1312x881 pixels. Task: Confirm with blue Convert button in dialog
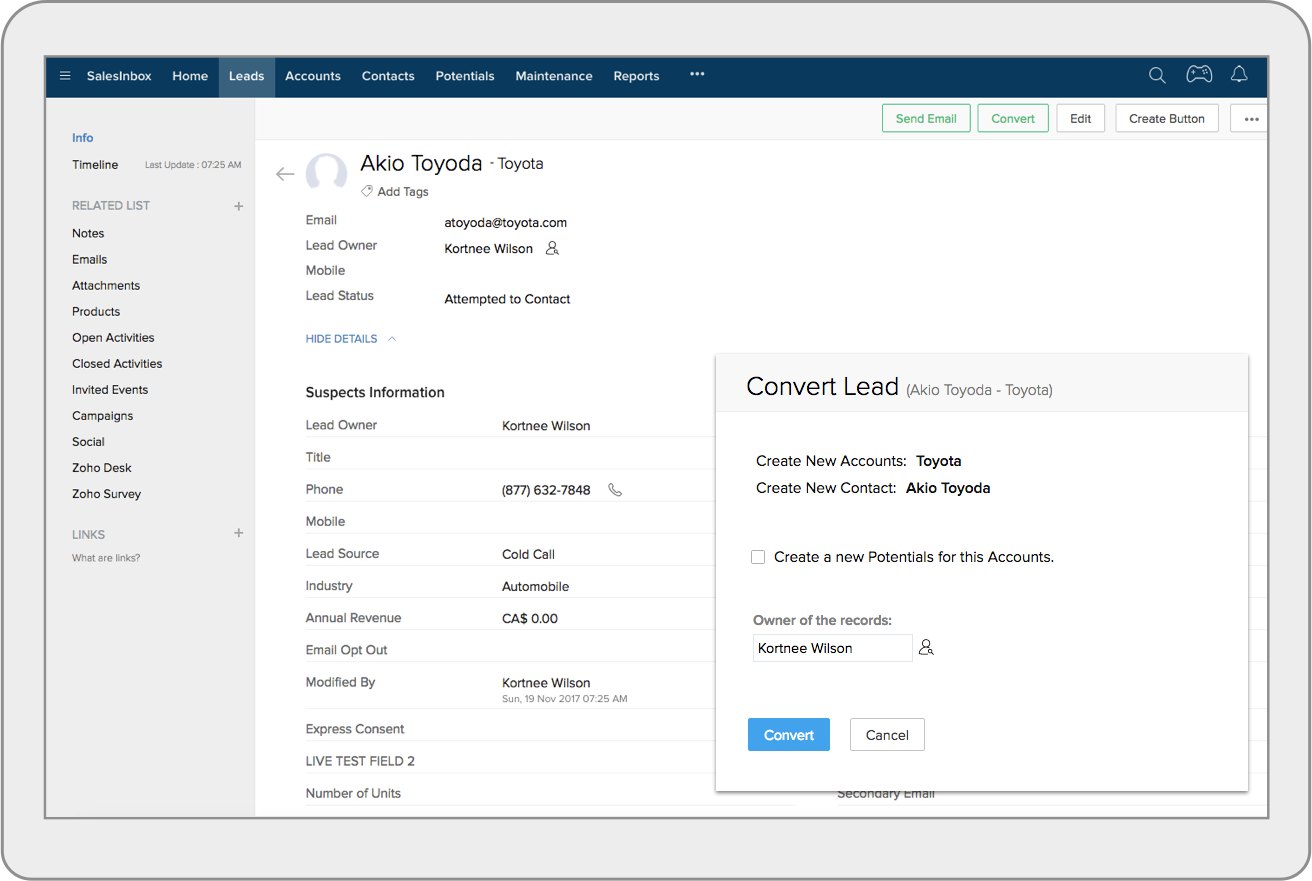click(789, 735)
